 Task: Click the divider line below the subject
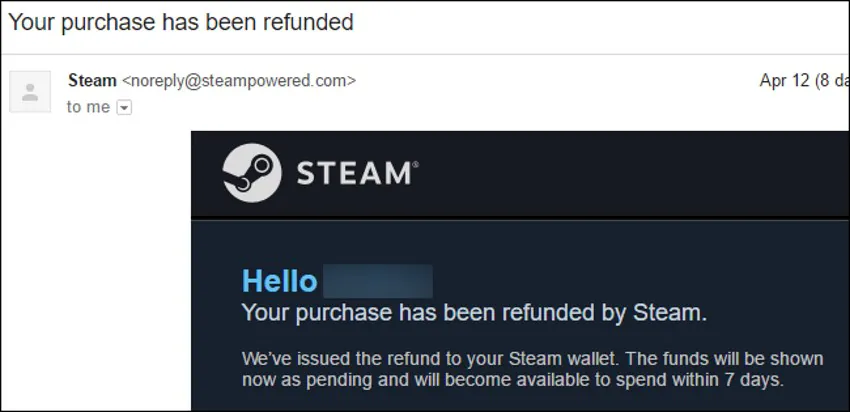425,54
